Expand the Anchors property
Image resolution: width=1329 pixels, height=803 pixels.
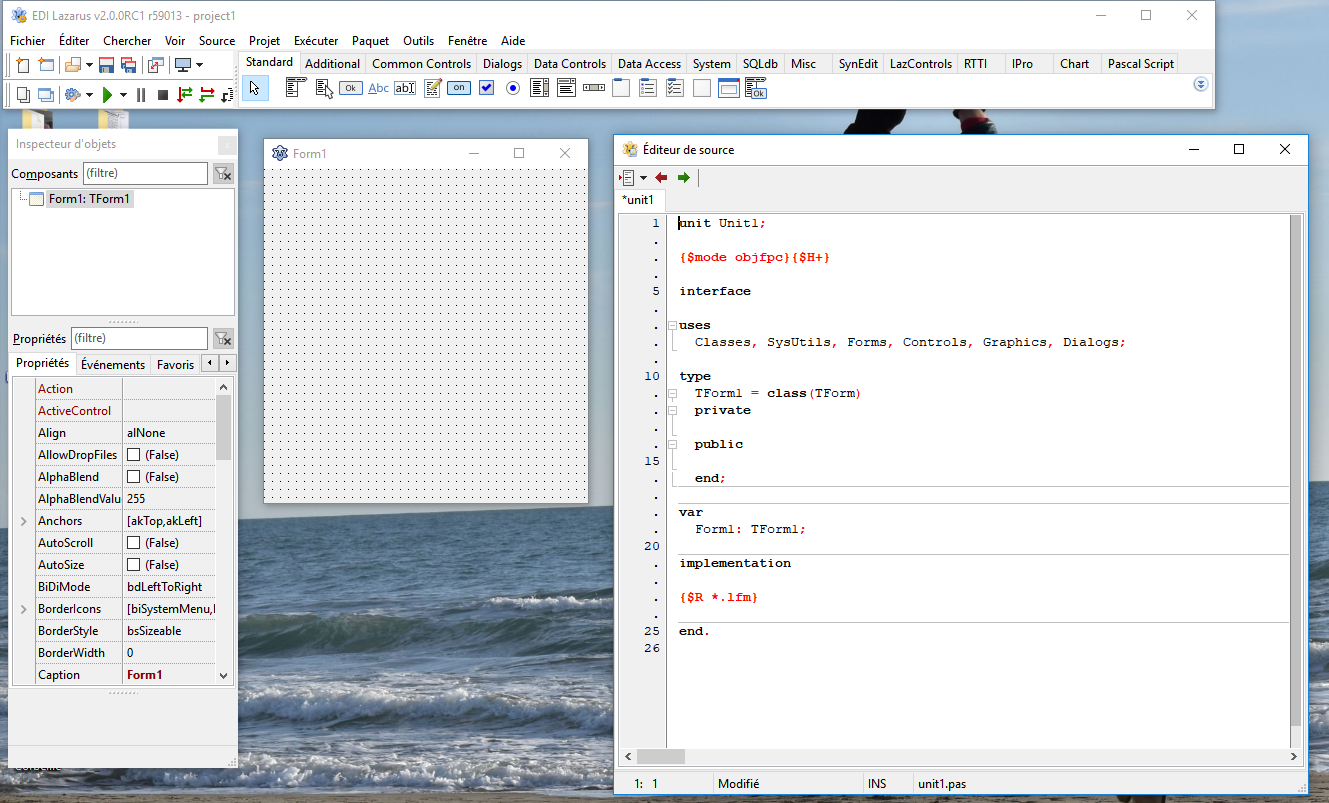[x=24, y=521]
